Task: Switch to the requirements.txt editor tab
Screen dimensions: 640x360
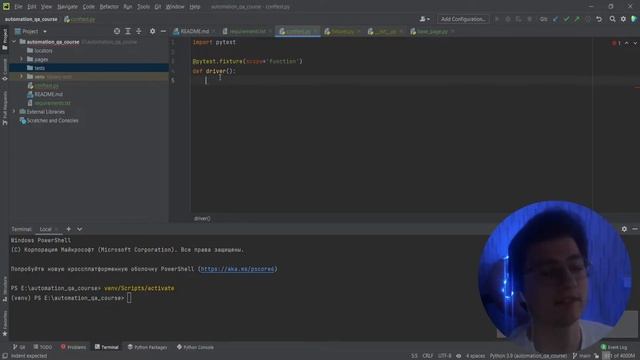Action: pyautogui.click(x=247, y=31)
